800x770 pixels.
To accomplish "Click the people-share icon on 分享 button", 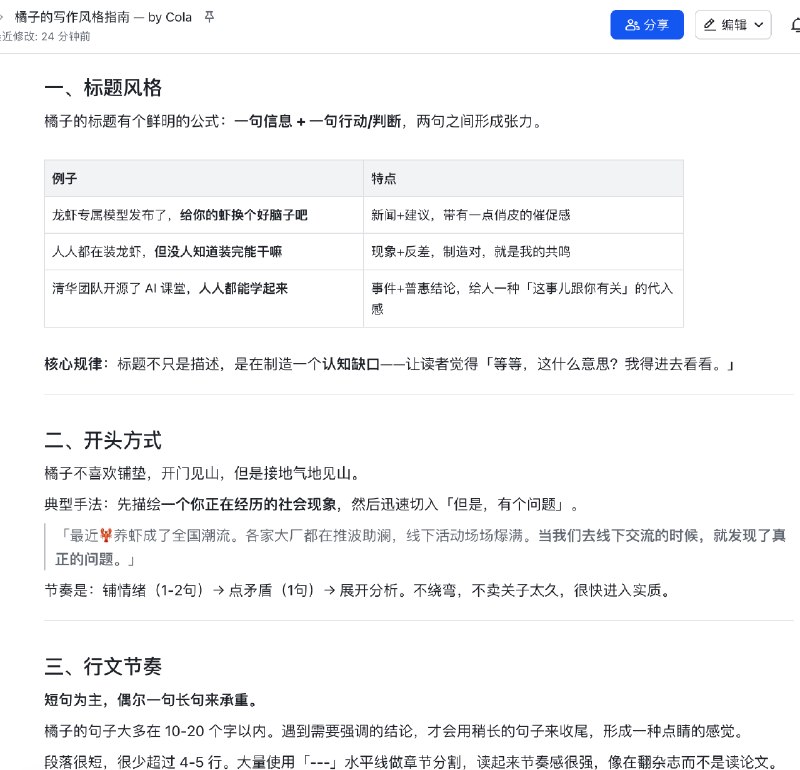I will pos(632,25).
